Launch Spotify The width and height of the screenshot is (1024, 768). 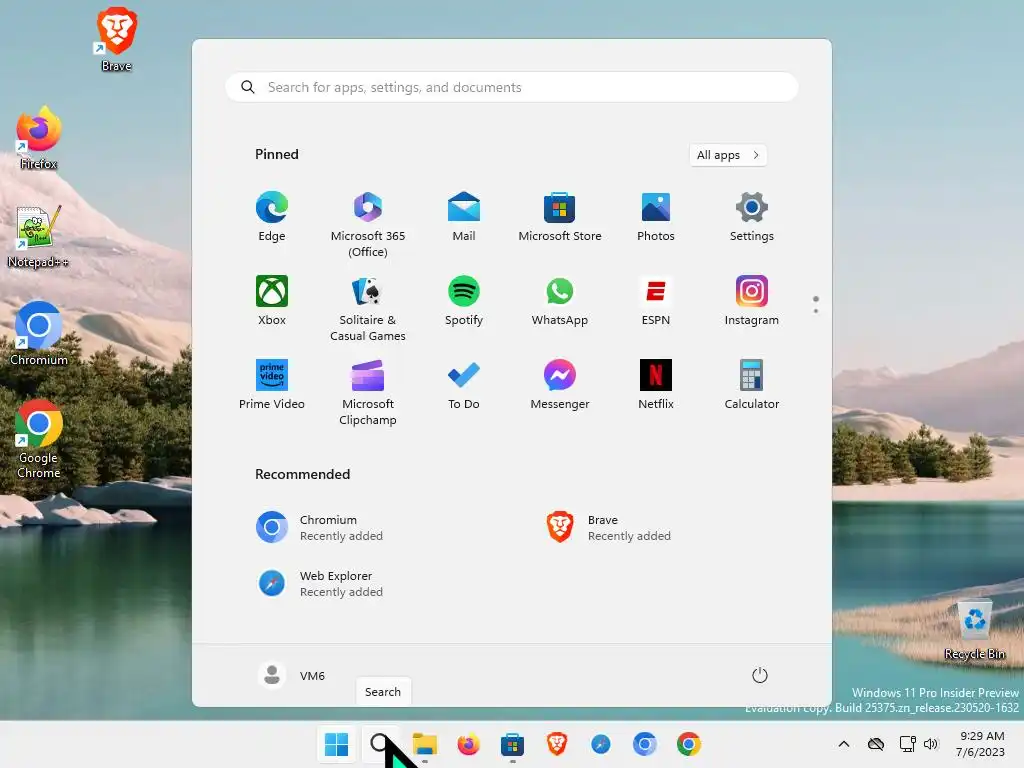(x=464, y=301)
